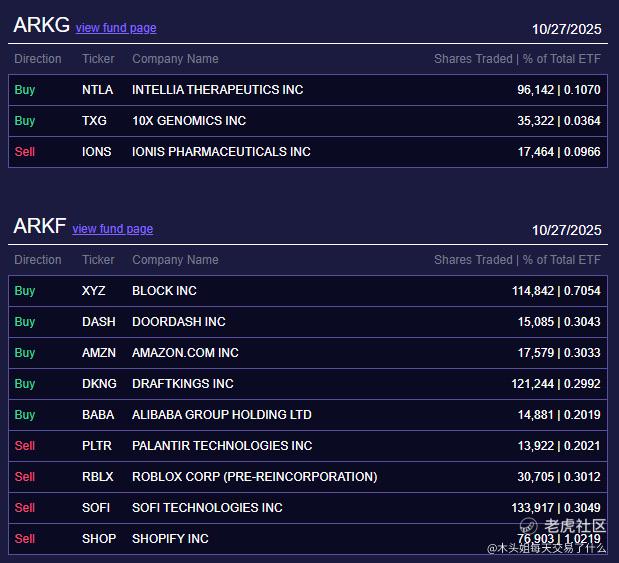
Task: Click the Sell label in SOFI row
Action: [x=25, y=507]
